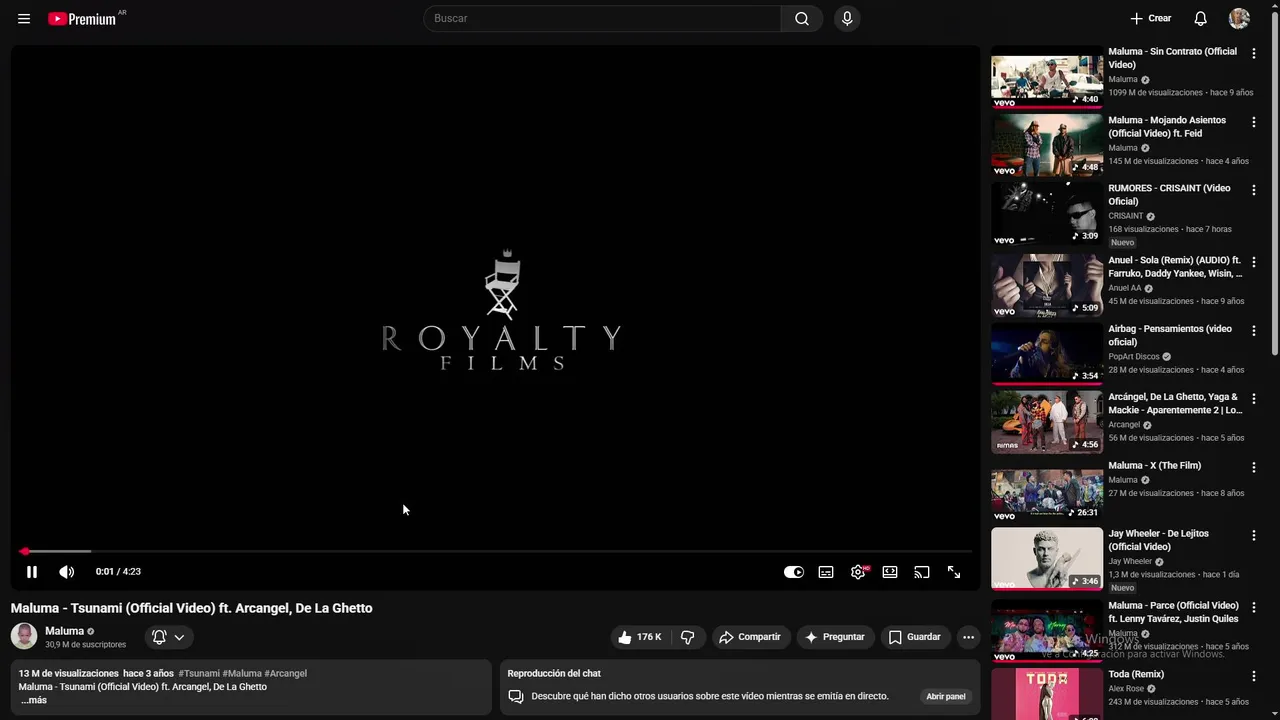Open options for Airbag Pensamientos

(x=1254, y=330)
